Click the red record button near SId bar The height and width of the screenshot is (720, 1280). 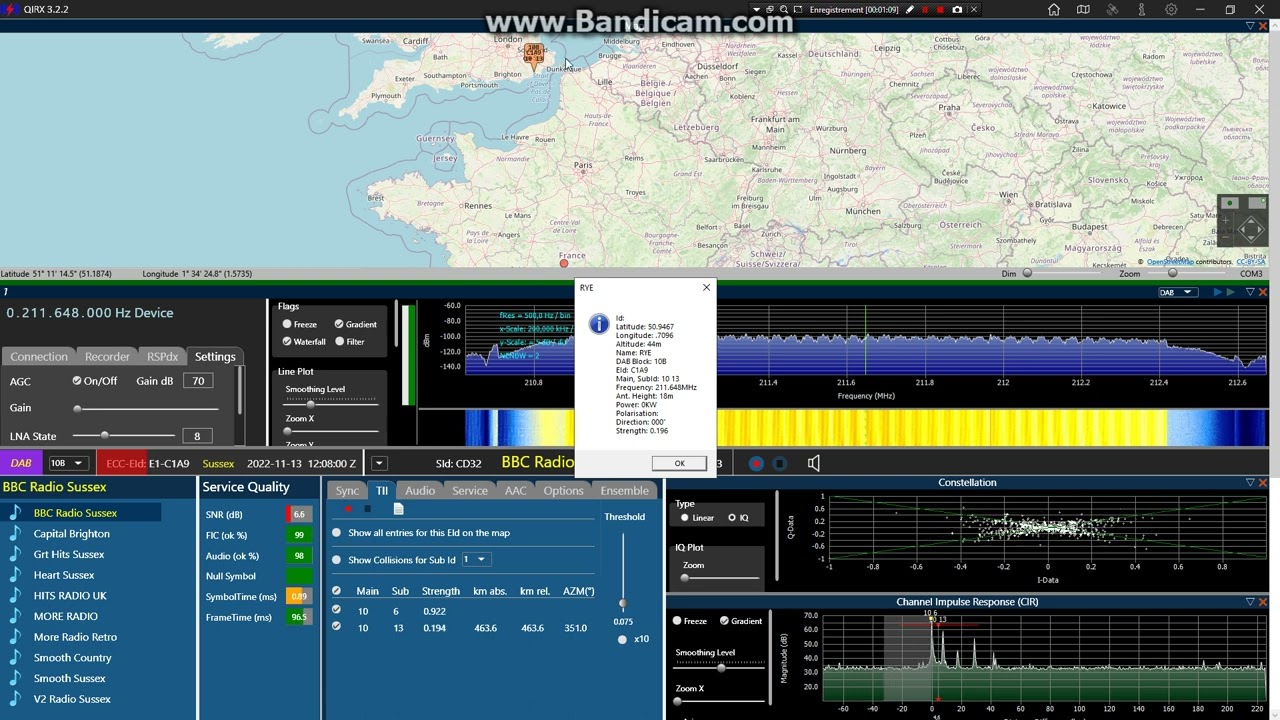[x=756, y=463]
